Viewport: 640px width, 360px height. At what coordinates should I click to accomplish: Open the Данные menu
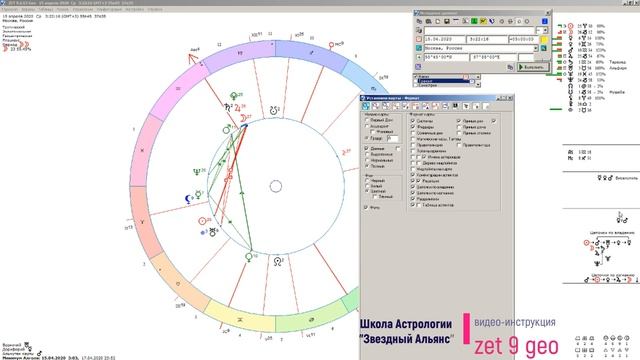(28, 9)
